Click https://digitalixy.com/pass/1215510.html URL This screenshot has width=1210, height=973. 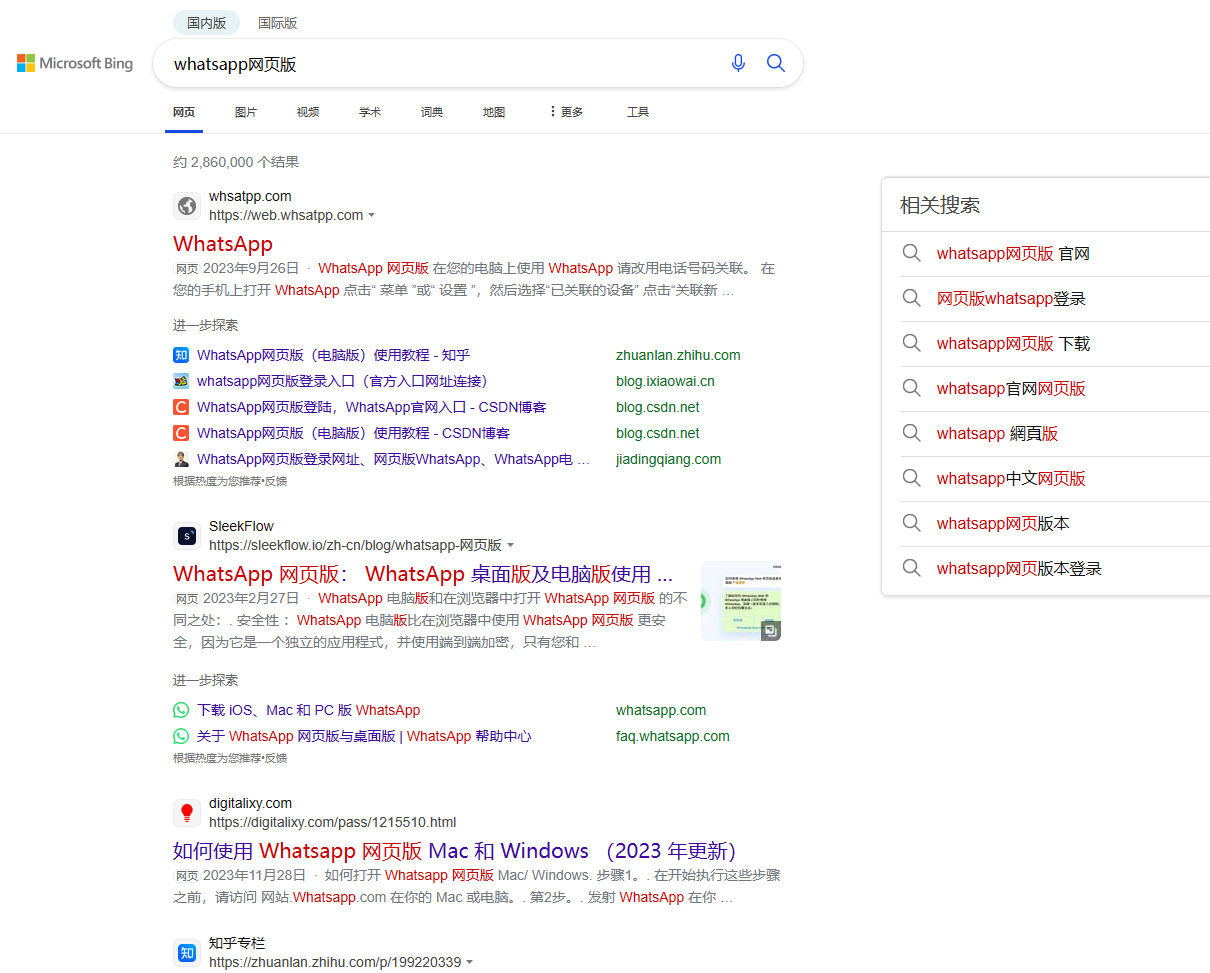tap(332, 822)
